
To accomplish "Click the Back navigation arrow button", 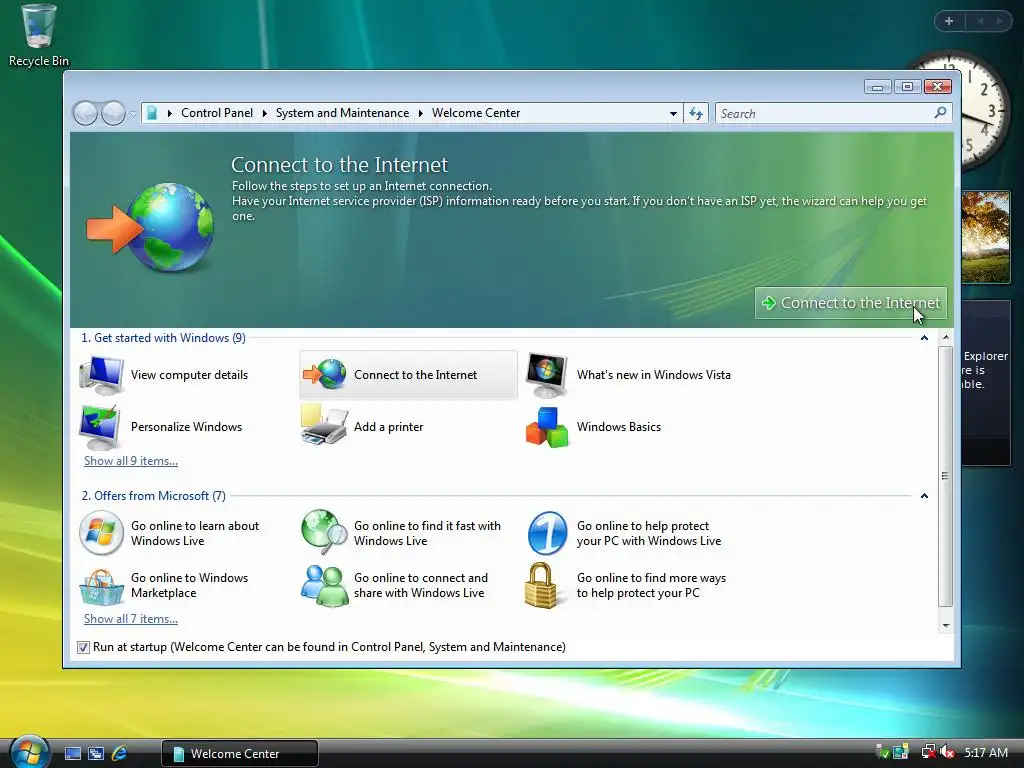I will (85, 114).
